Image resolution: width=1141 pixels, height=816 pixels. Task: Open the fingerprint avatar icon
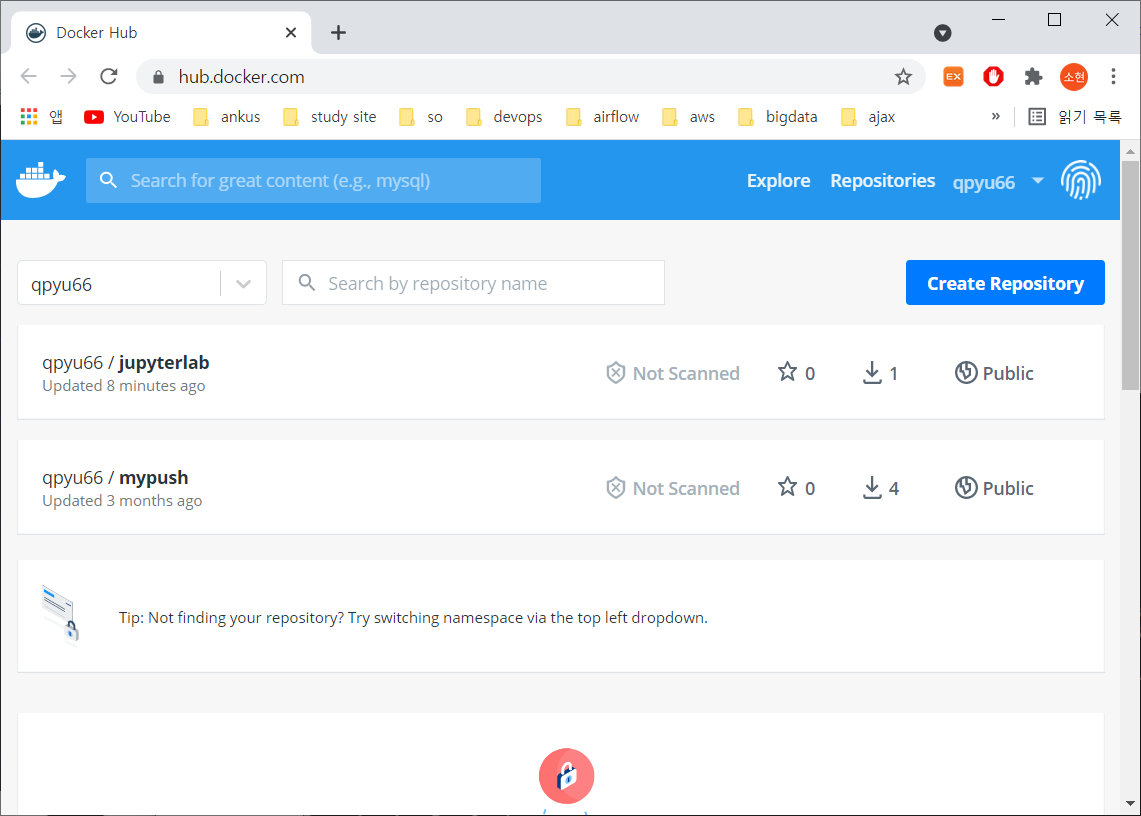1081,180
